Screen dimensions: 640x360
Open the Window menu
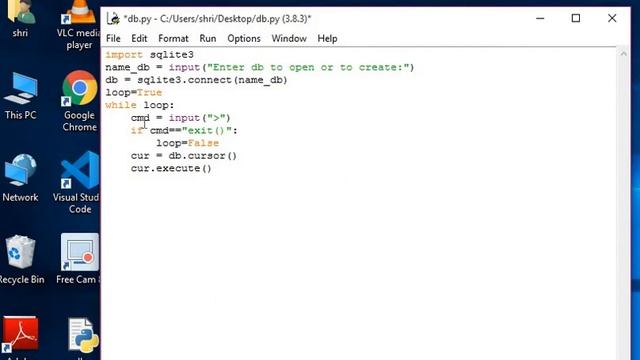[x=289, y=38]
